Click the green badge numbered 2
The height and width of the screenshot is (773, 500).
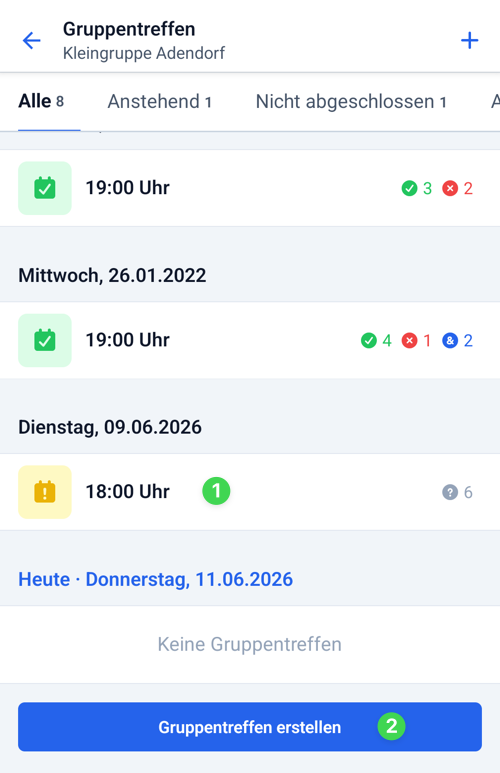(x=392, y=726)
